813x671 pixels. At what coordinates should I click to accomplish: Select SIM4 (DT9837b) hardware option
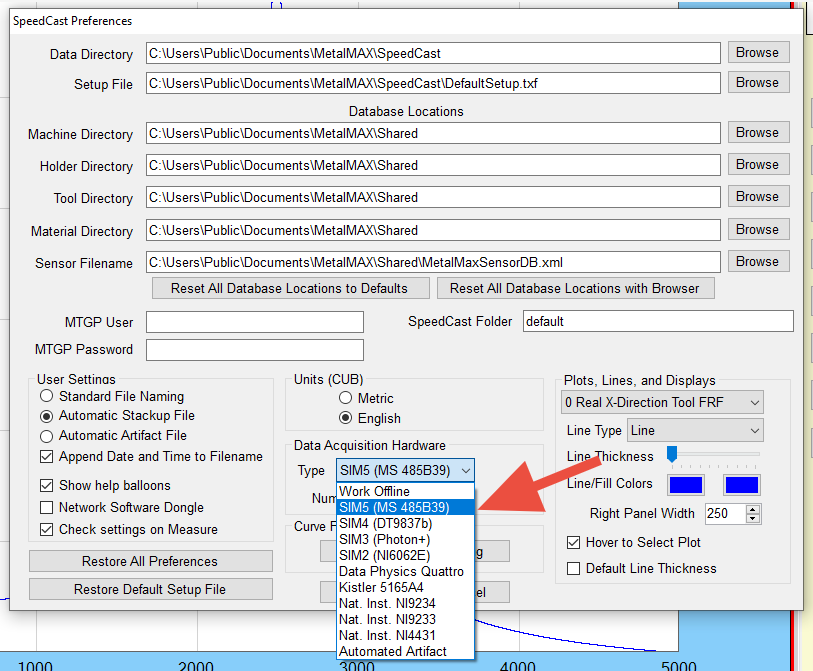[x=405, y=523]
